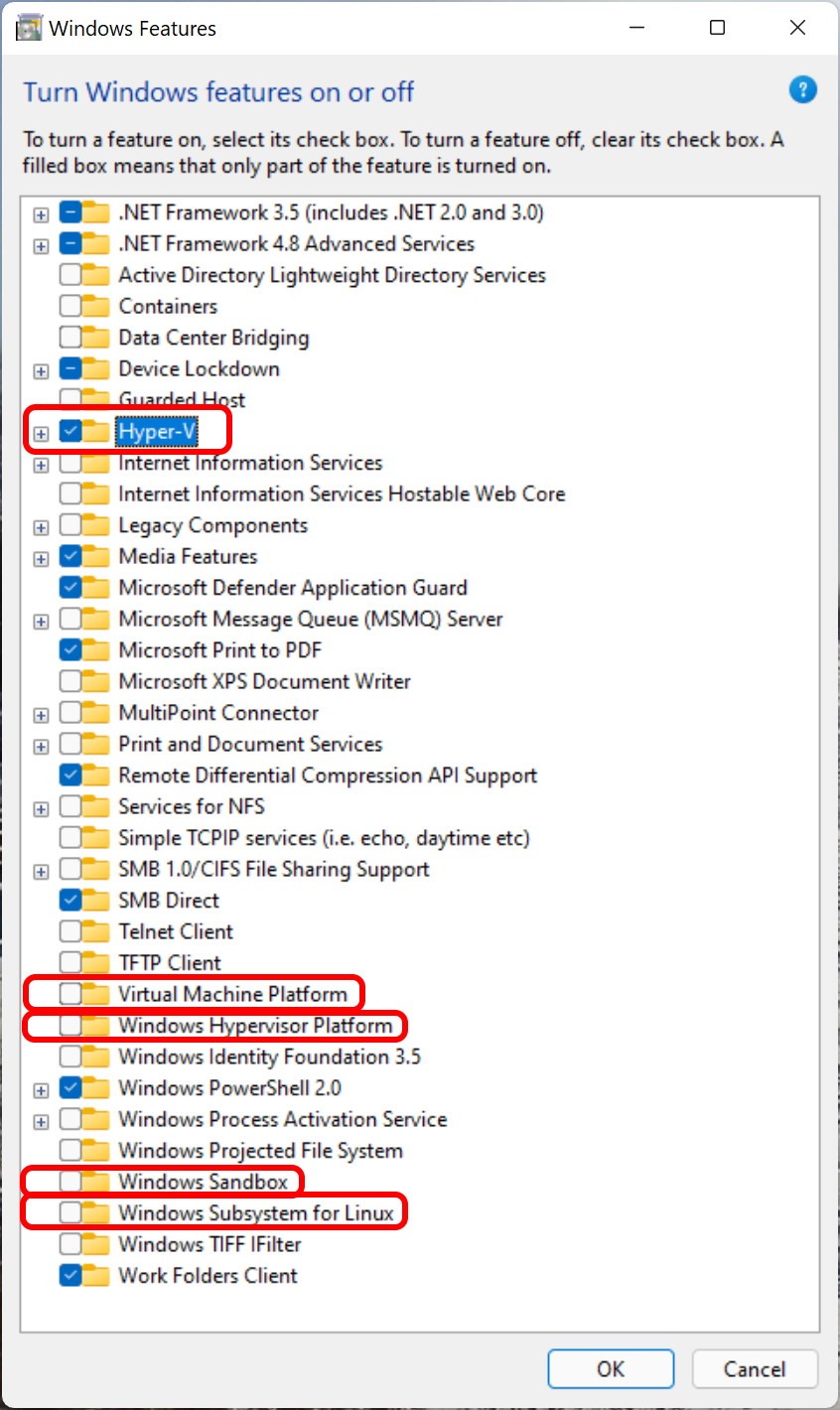
Task: Select the Internet Information Services Hostable Web Core label
Action: point(342,493)
